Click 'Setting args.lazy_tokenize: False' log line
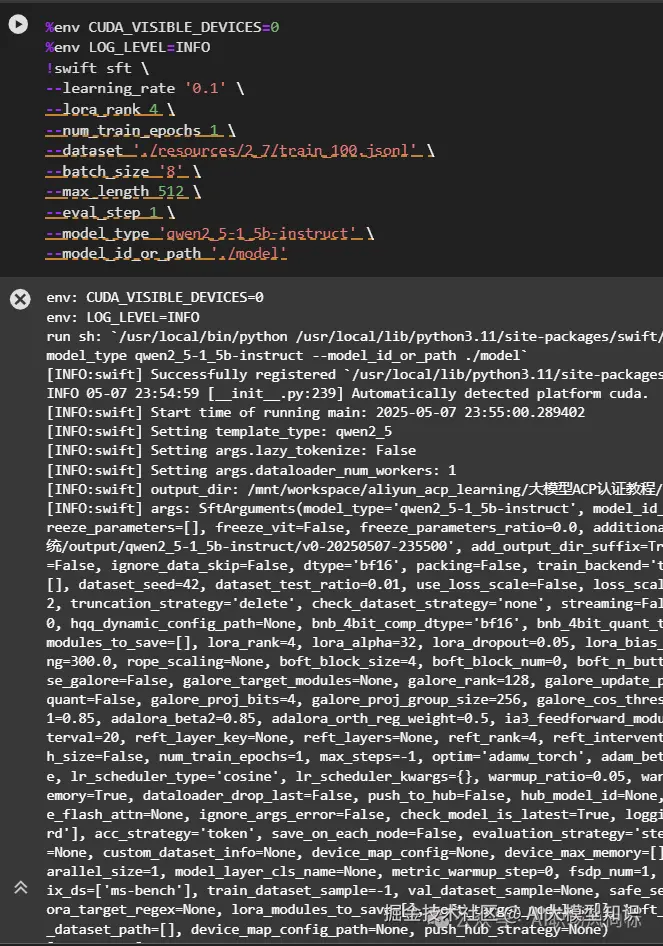The width and height of the screenshot is (663, 946). coord(231,451)
